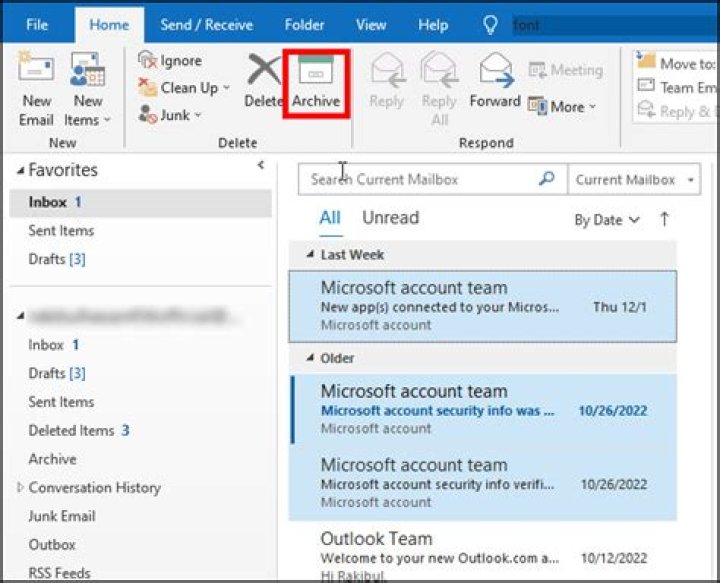Collapse the Older group
This screenshot has height=583, width=720.
click(310, 357)
